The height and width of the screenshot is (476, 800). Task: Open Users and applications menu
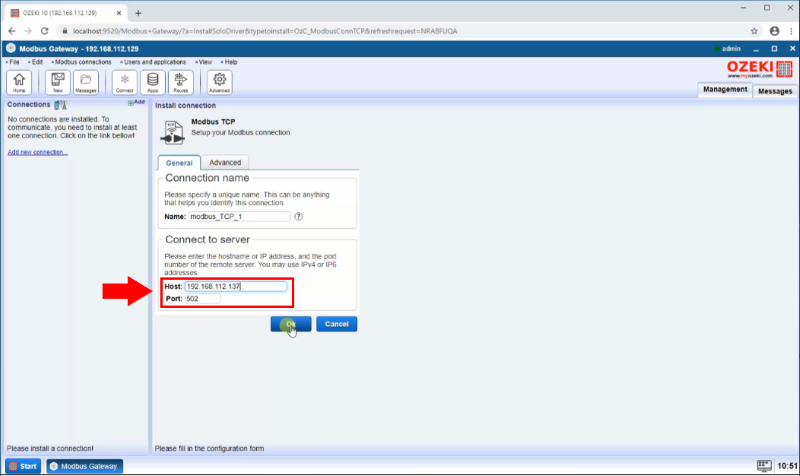pyautogui.click(x=154, y=62)
